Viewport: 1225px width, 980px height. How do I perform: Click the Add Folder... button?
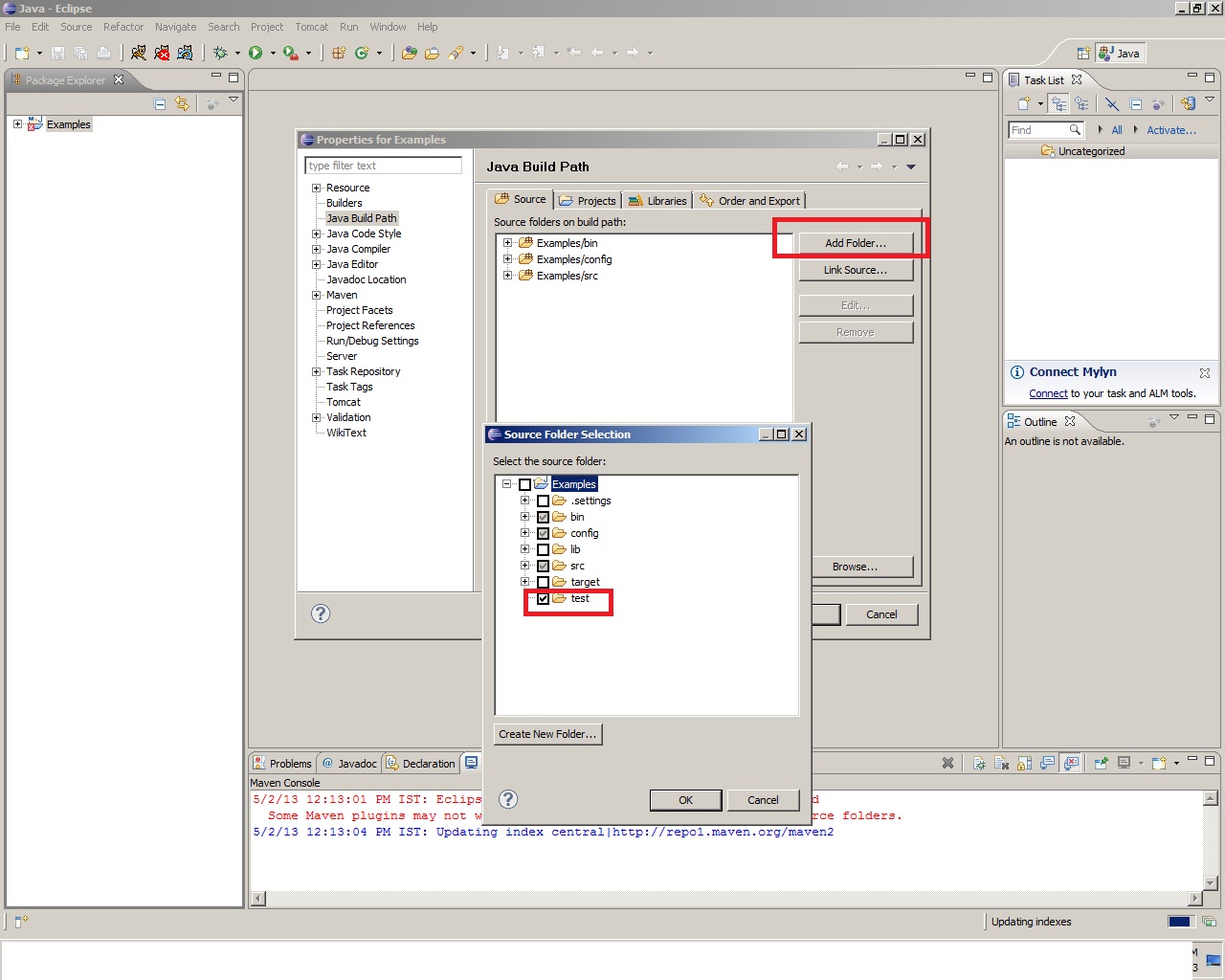pos(856,243)
